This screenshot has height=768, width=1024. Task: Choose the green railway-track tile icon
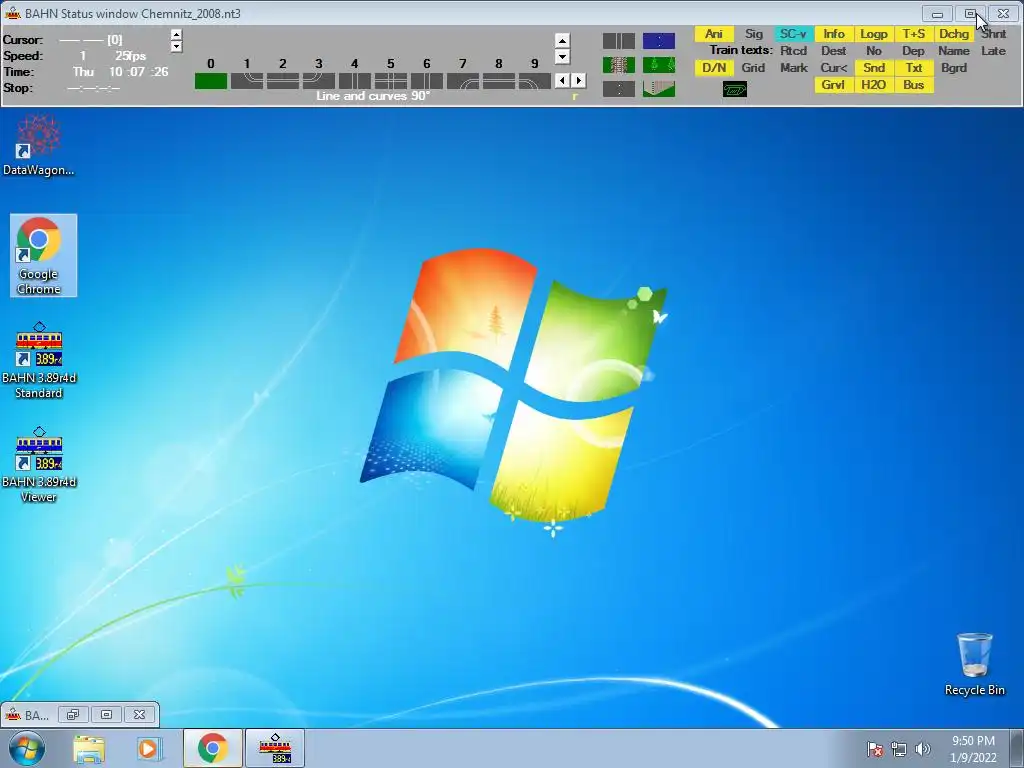(618, 65)
